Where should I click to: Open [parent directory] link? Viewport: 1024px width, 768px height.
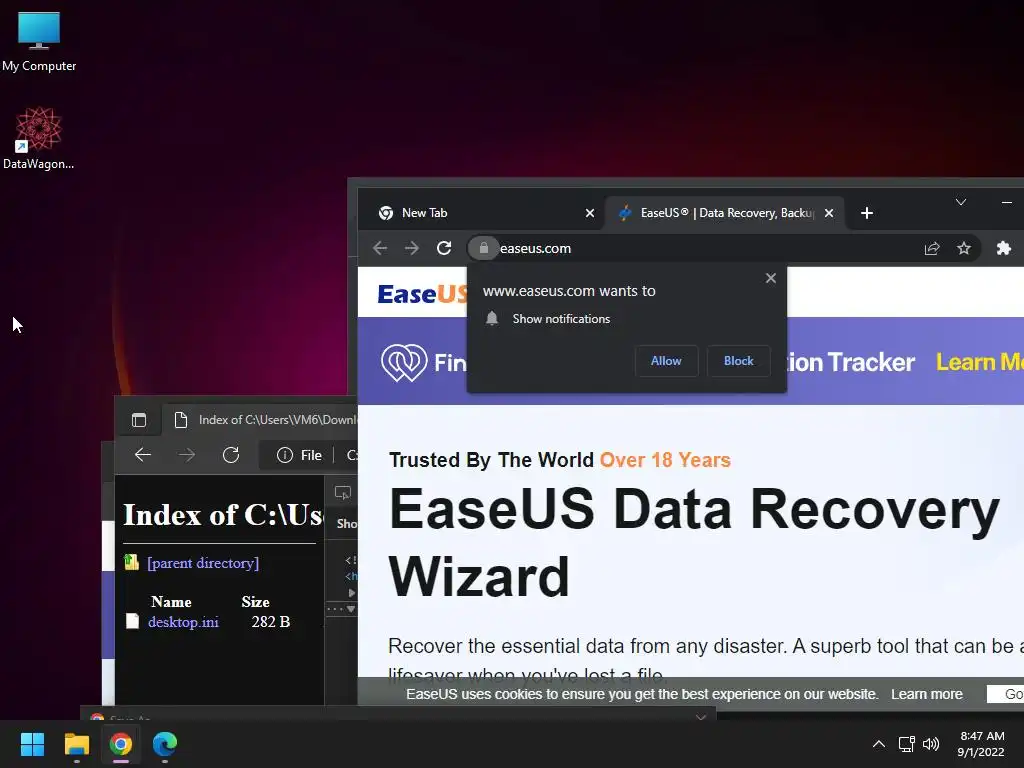(x=203, y=563)
